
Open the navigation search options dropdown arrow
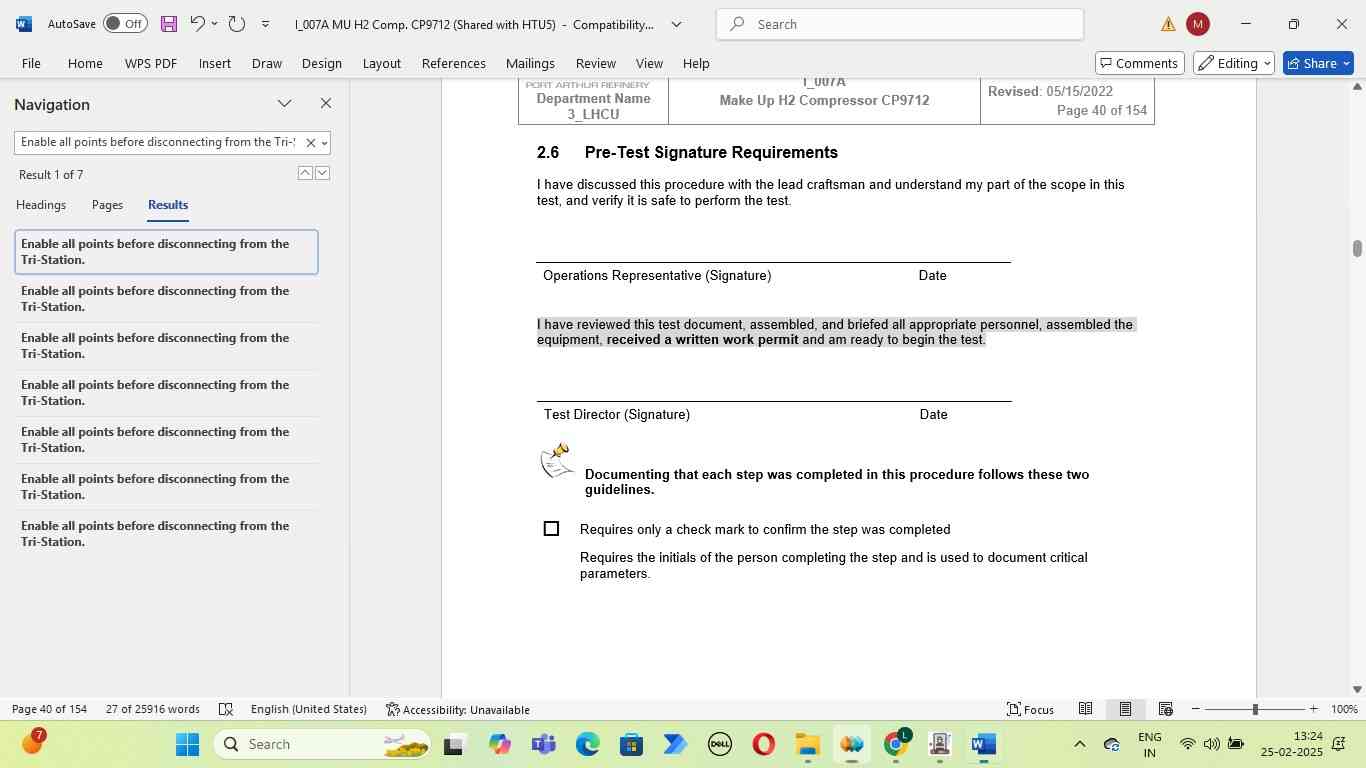pyautogui.click(x=324, y=143)
